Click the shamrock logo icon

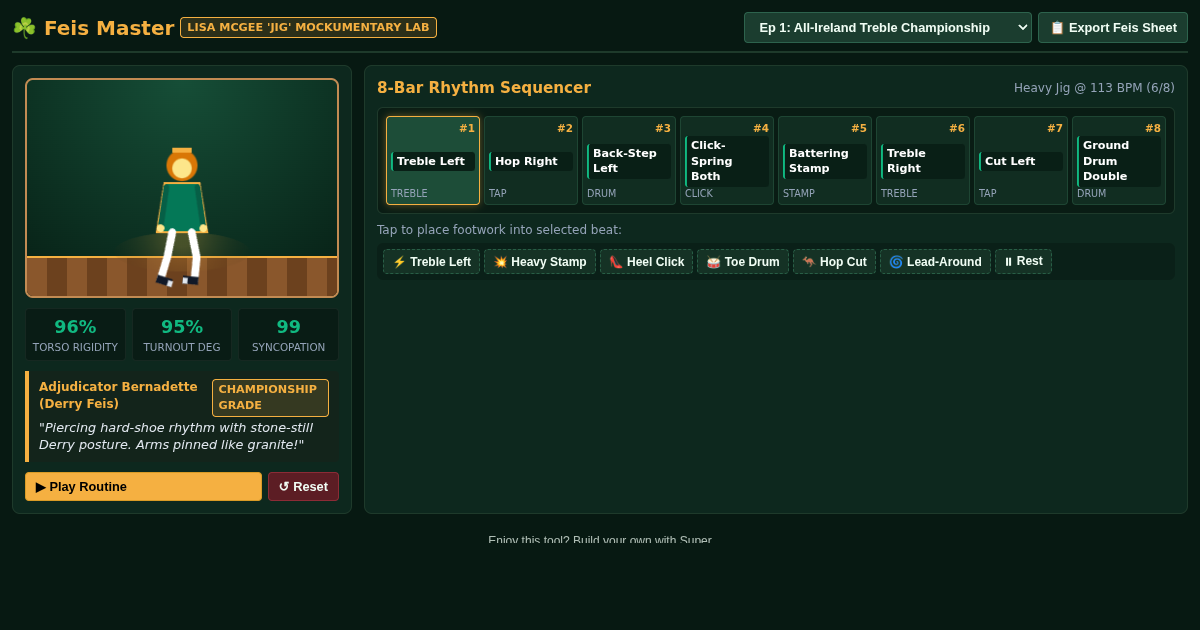[24, 28]
